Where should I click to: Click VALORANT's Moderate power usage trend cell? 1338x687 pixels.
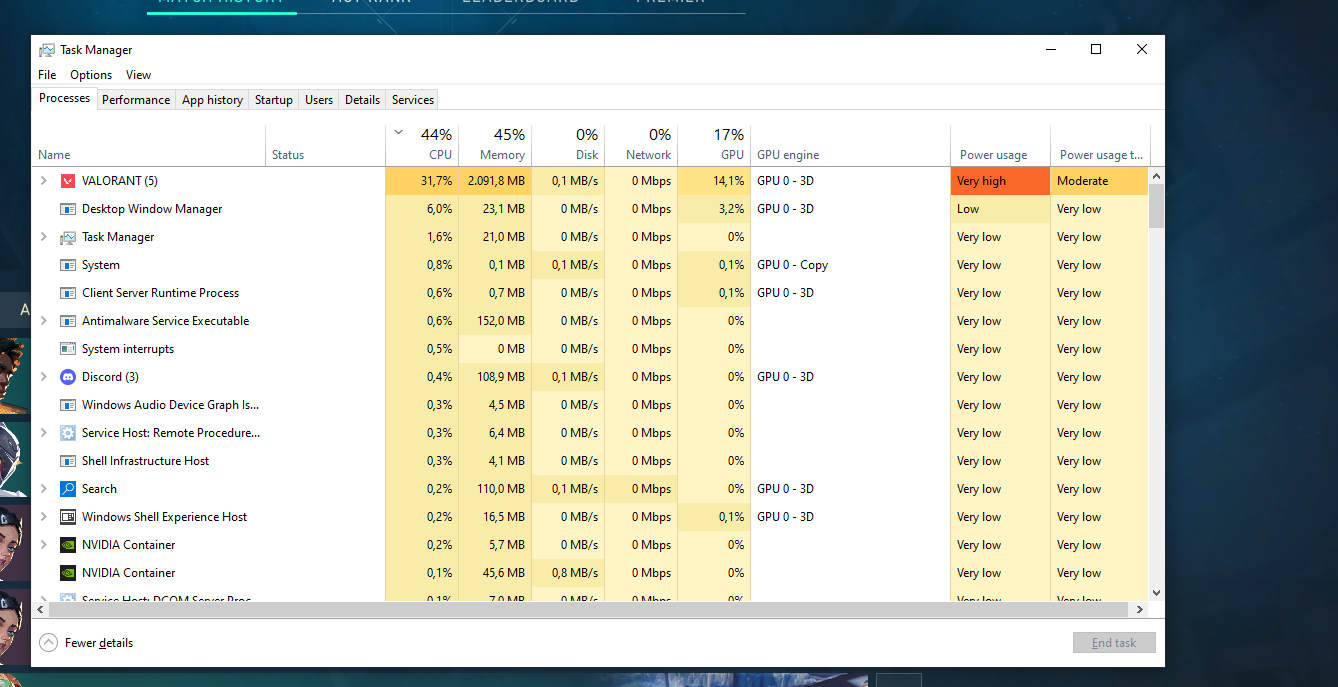click(1099, 181)
